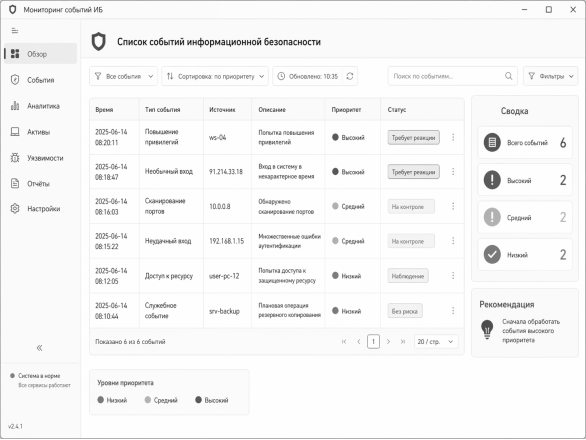Expand the Все события filter dropdown

click(x=123, y=76)
